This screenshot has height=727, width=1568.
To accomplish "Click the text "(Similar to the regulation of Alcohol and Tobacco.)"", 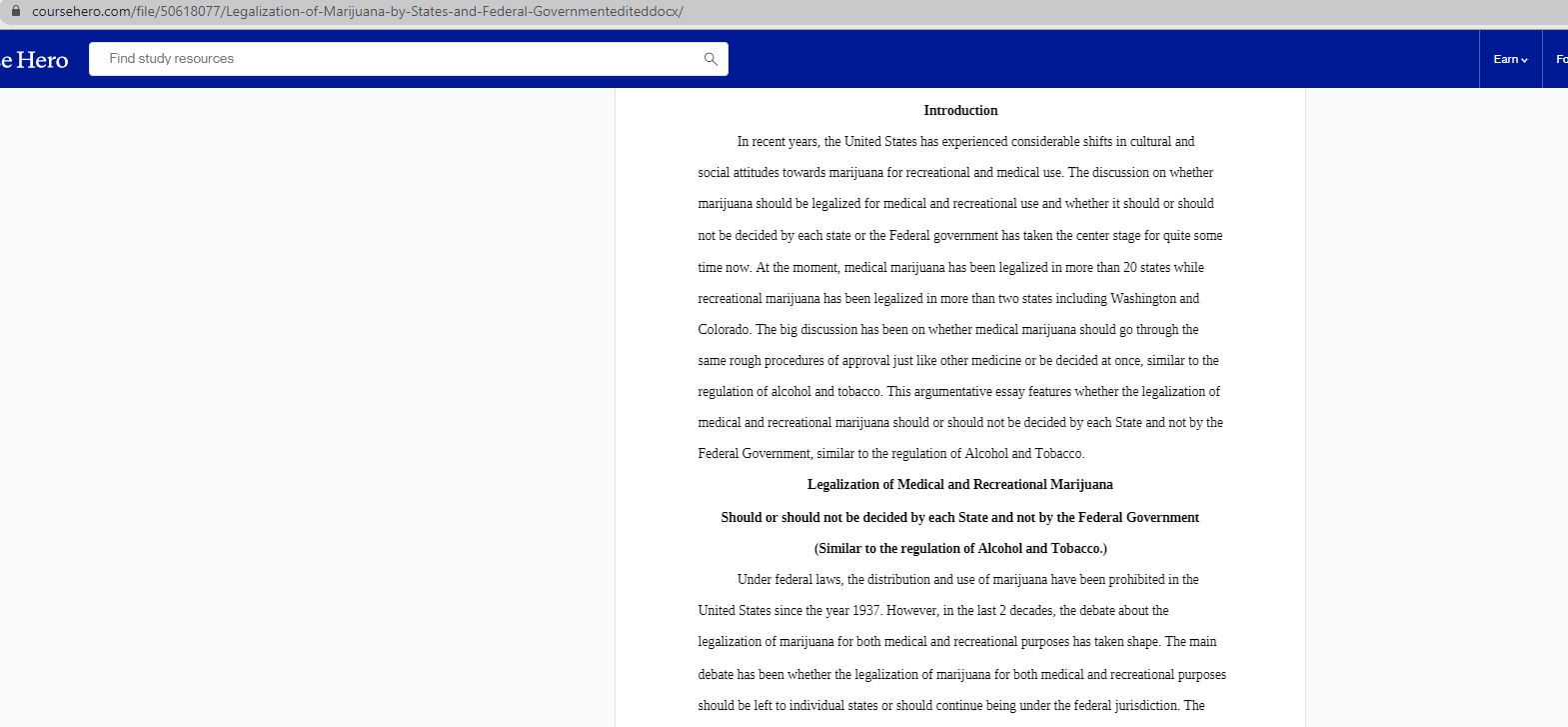I will click(x=960, y=549).
